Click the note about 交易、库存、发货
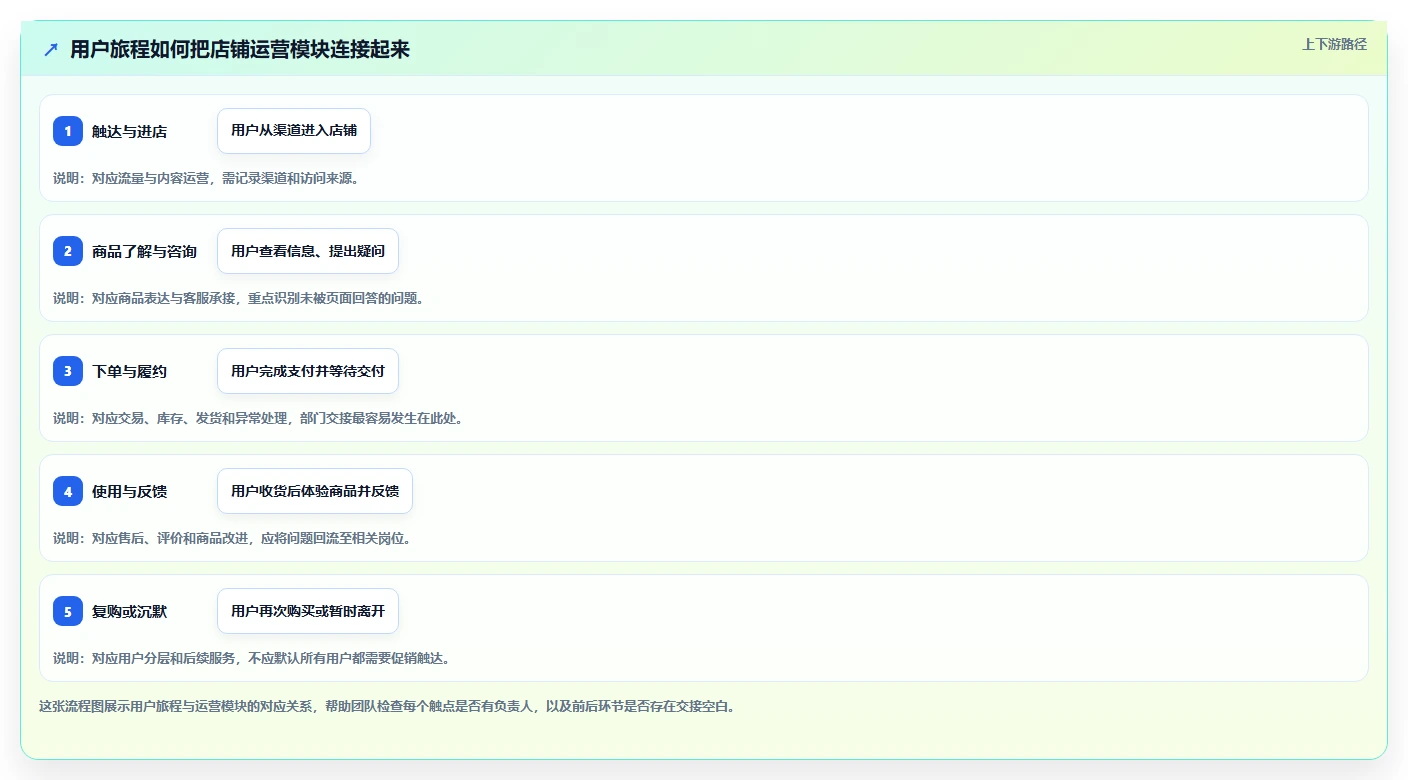 [258, 418]
